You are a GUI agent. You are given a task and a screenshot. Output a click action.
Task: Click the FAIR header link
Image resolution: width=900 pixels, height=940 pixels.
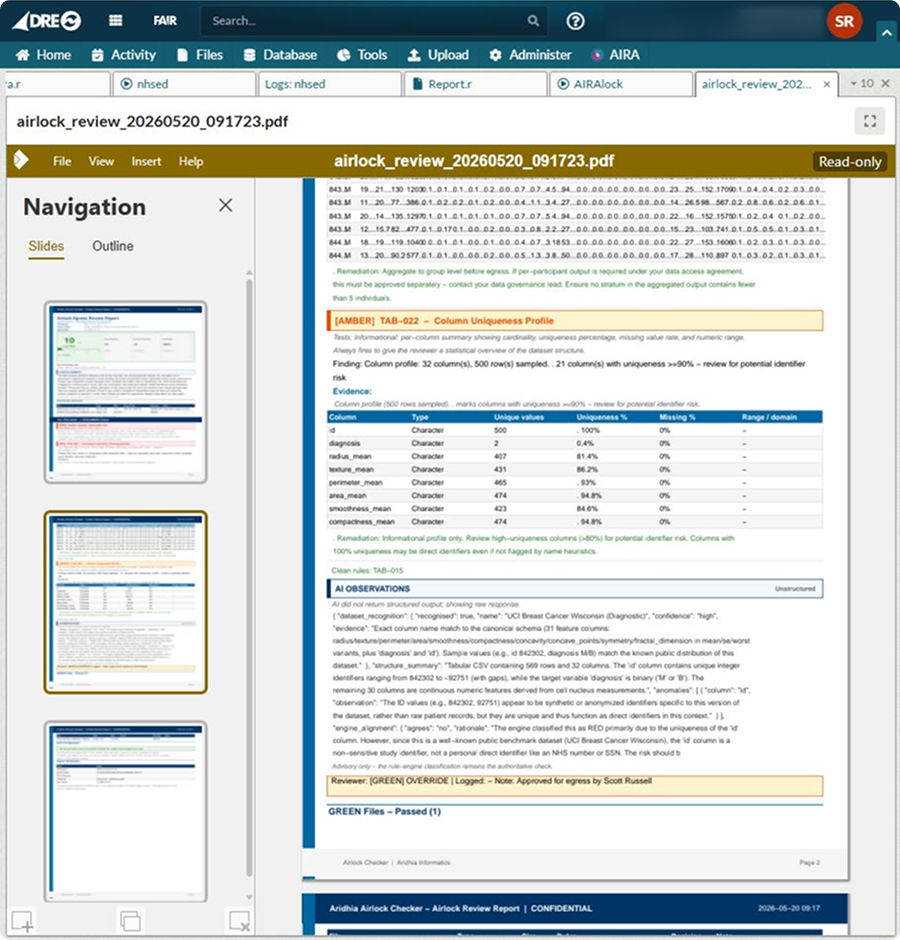point(165,21)
